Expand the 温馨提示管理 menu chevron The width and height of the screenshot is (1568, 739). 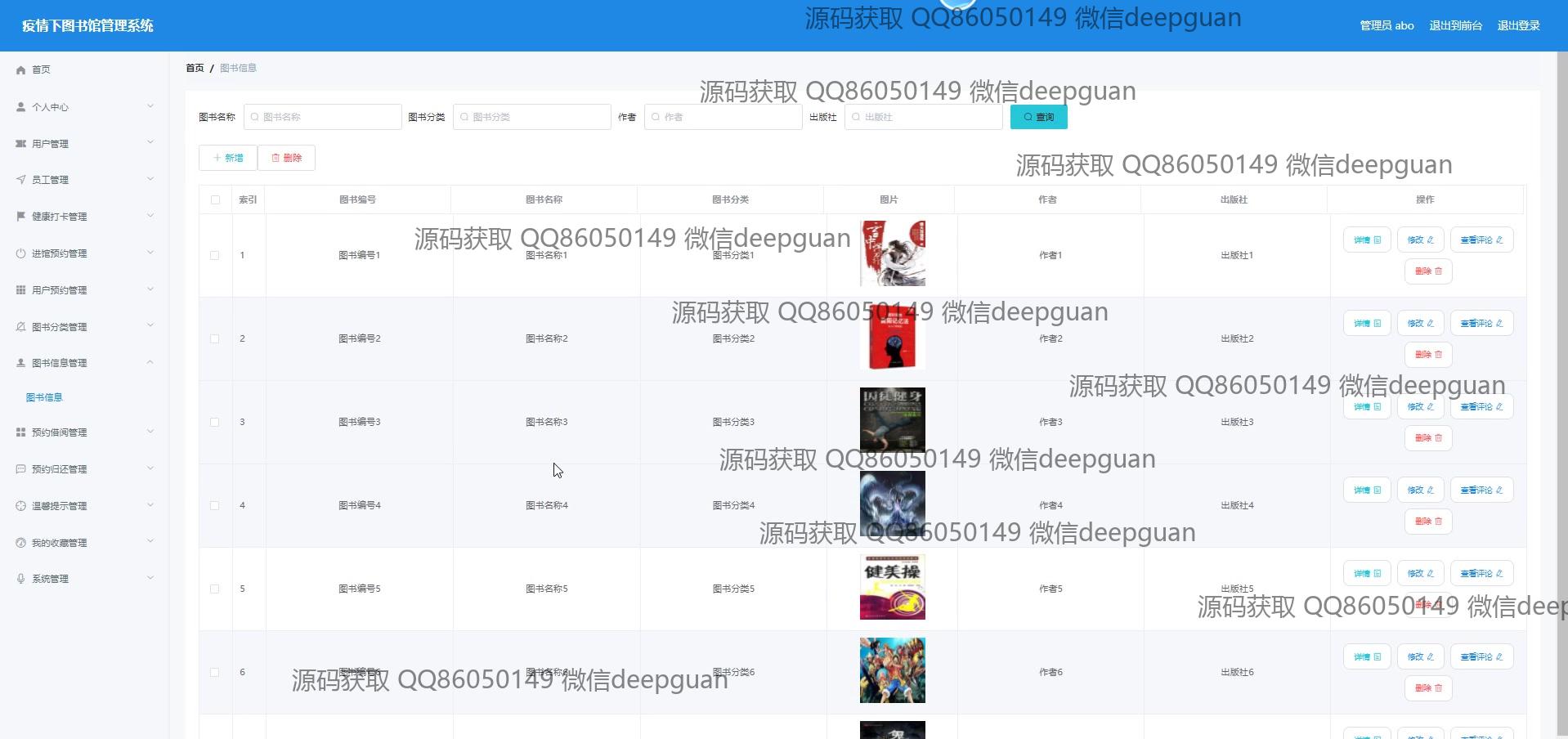(150, 505)
